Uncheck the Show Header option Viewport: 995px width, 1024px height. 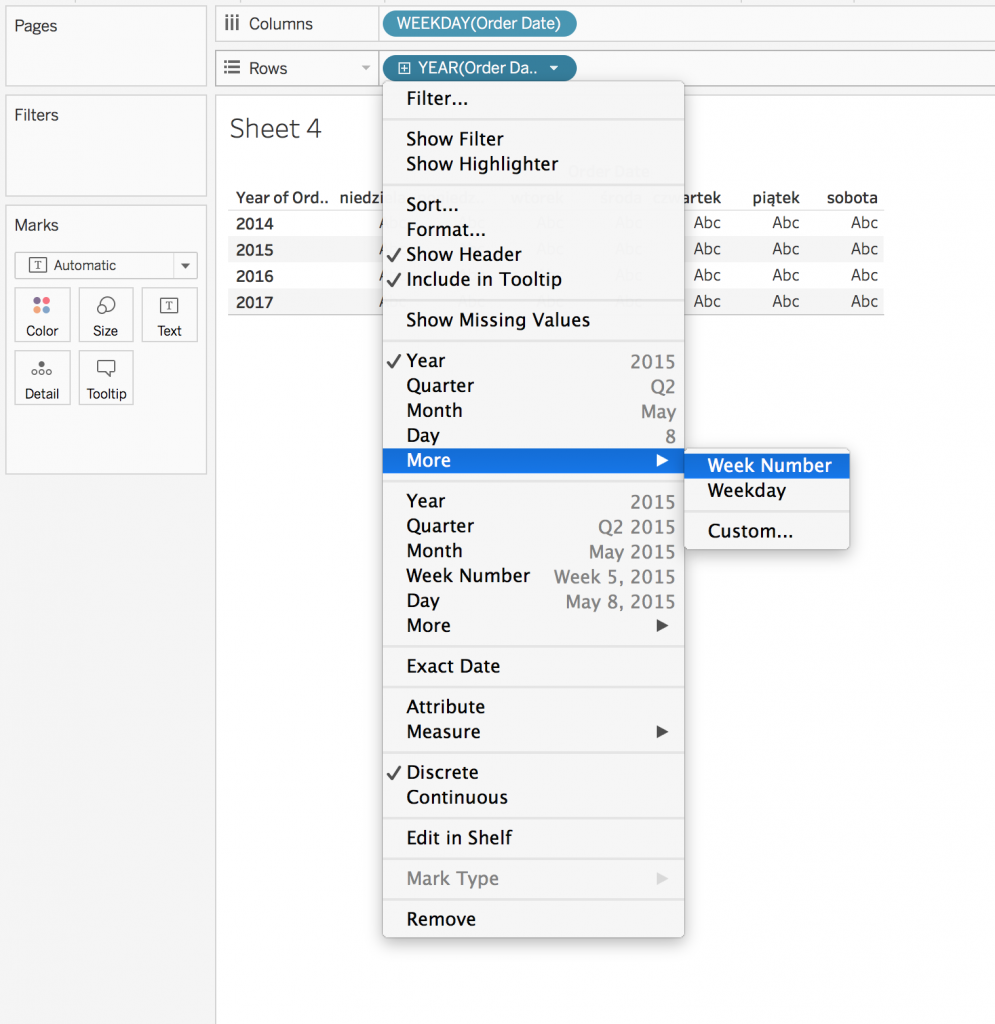point(463,254)
